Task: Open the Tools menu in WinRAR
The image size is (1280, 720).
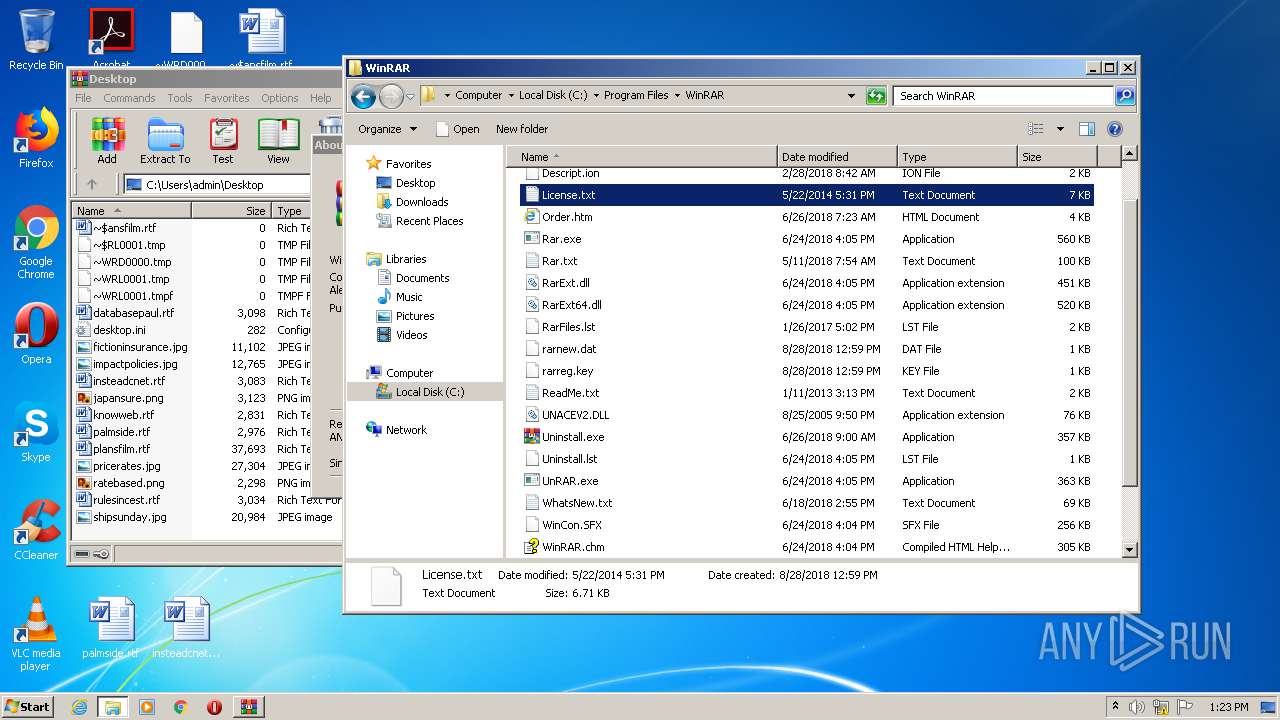Action: [180, 98]
